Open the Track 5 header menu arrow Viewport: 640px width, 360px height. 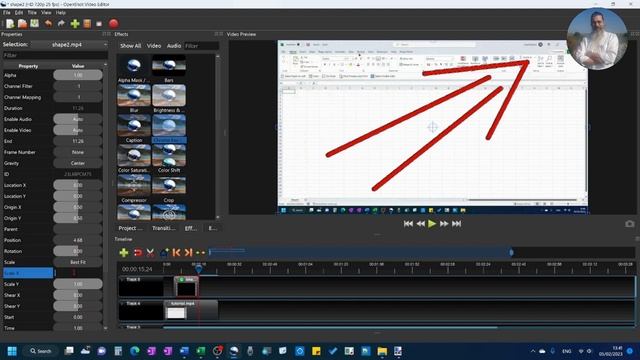[122, 280]
